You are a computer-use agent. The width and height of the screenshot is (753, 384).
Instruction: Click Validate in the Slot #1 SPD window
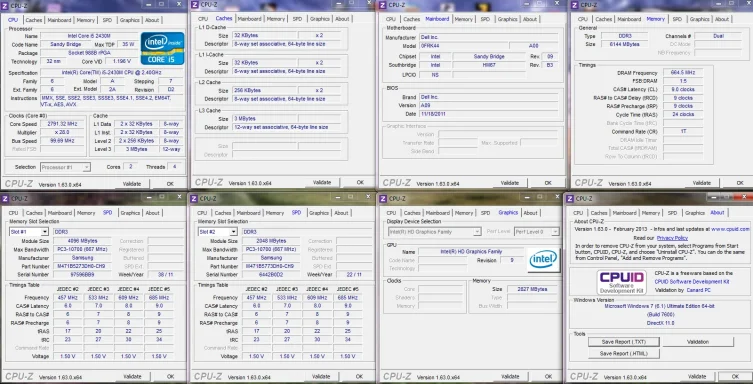pyautogui.click(x=133, y=377)
